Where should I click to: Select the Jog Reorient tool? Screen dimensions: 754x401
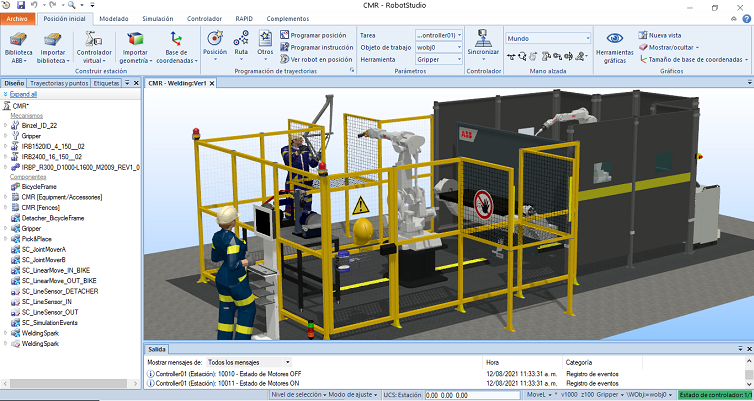tap(568, 56)
